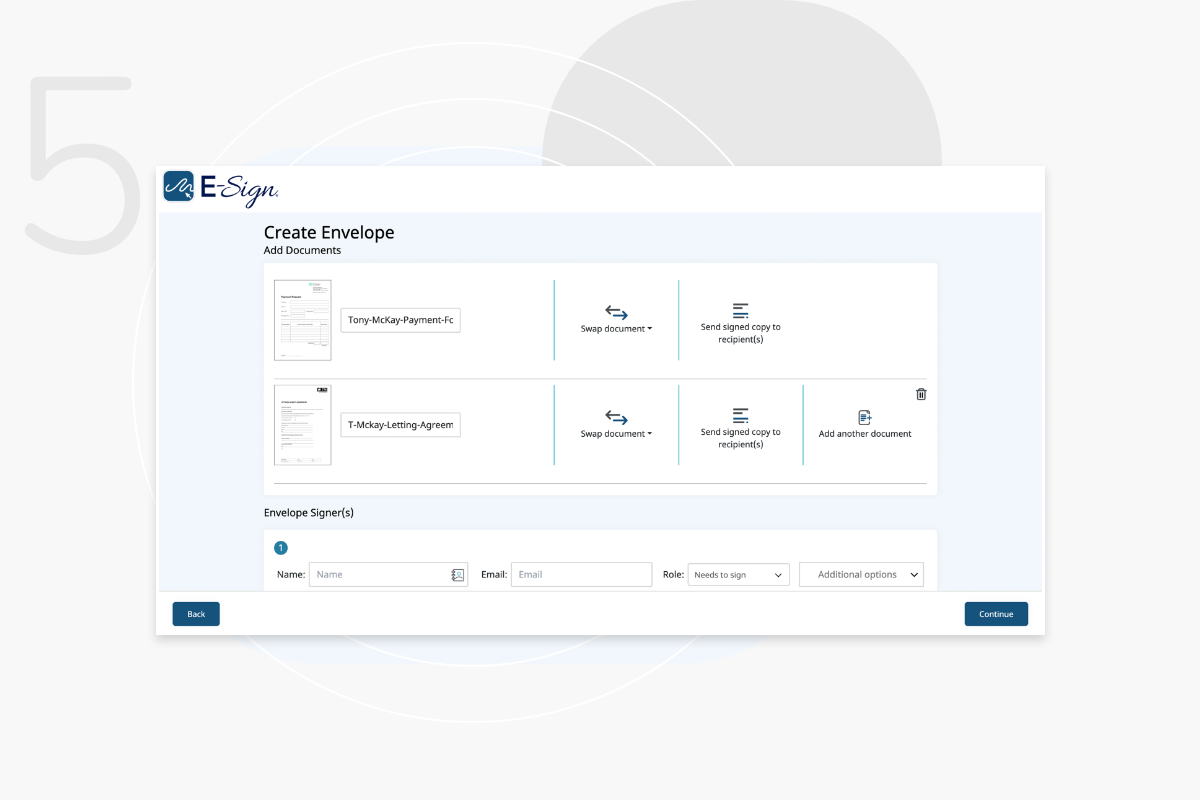Open the Letting Agreement document thumbnail
This screenshot has height=800, width=1200.
click(x=303, y=425)
